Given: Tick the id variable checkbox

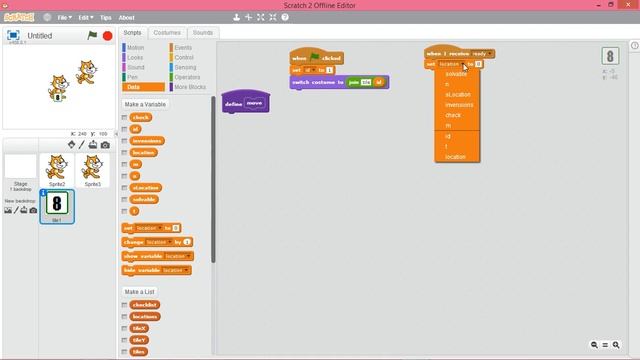Looking at the screenshot, I should [124, 129].
